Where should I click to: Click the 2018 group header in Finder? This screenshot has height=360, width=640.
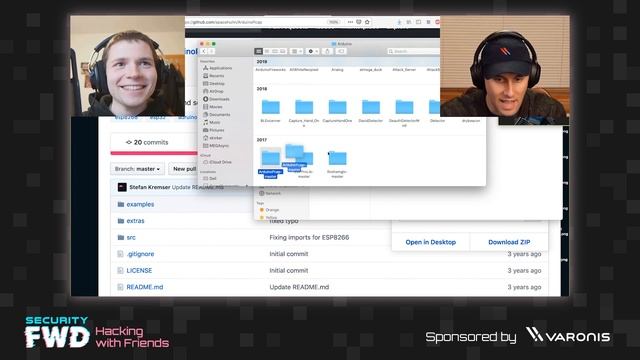[x=262, y=89]
